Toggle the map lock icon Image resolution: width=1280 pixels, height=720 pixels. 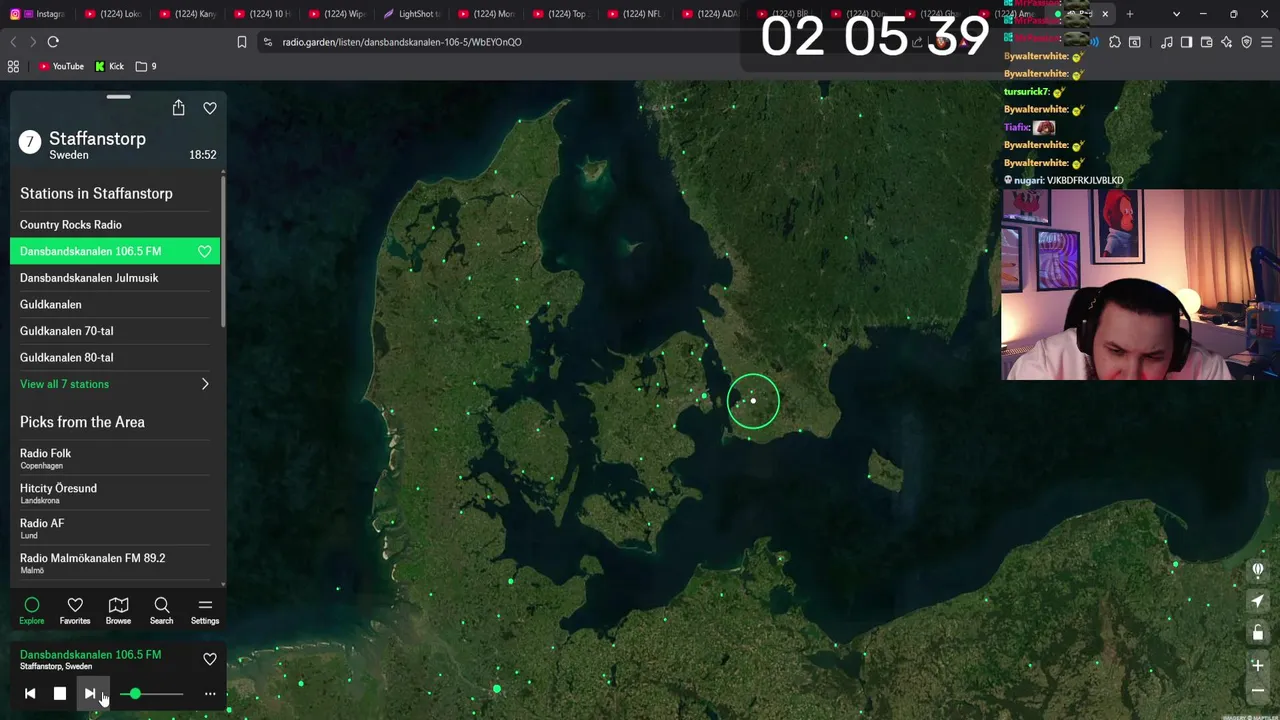[x=1258, y=633]
